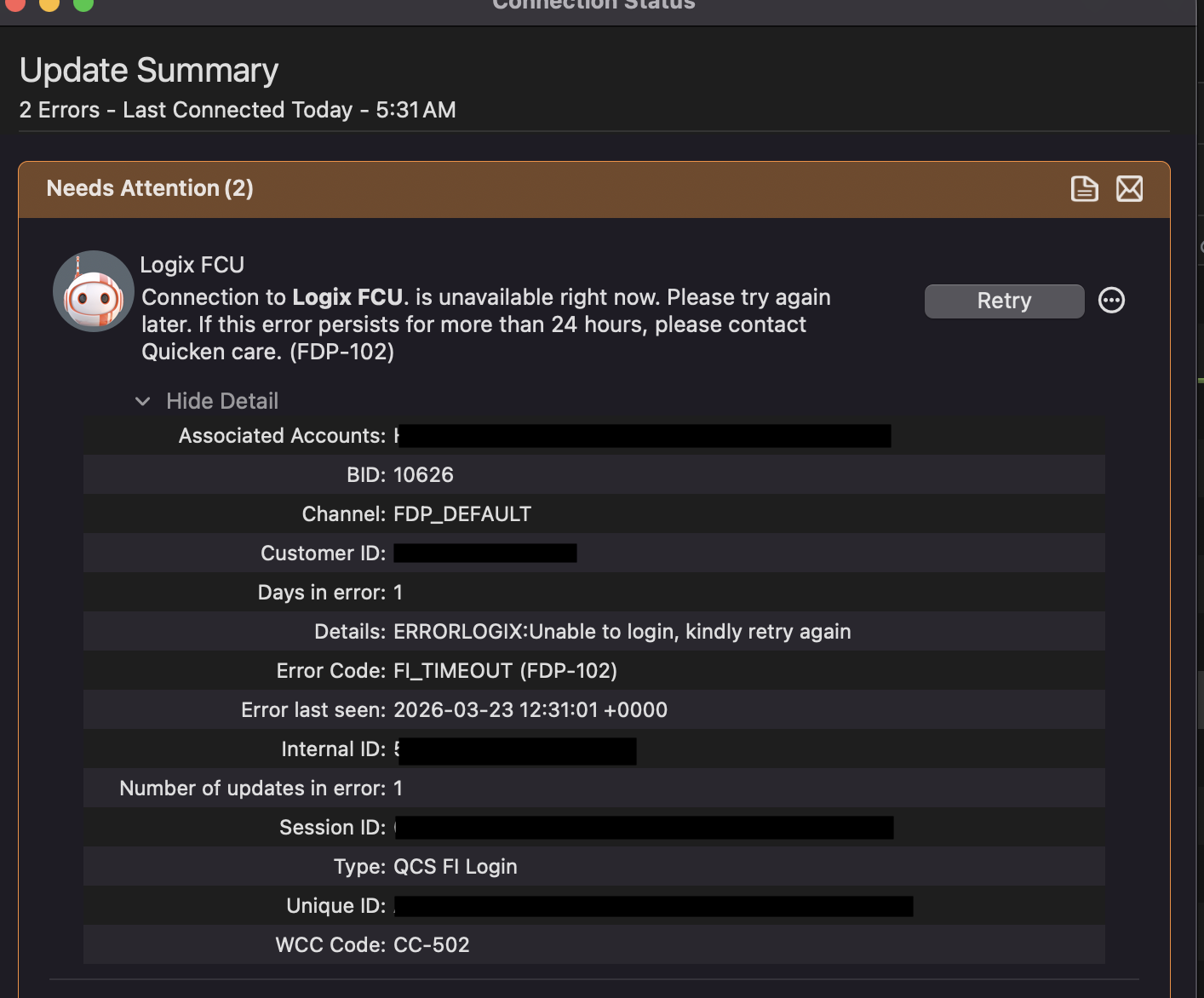This screenshot has width=1204, height=998.
Task: Select the Days in error value row
Action: pos(594,593)
